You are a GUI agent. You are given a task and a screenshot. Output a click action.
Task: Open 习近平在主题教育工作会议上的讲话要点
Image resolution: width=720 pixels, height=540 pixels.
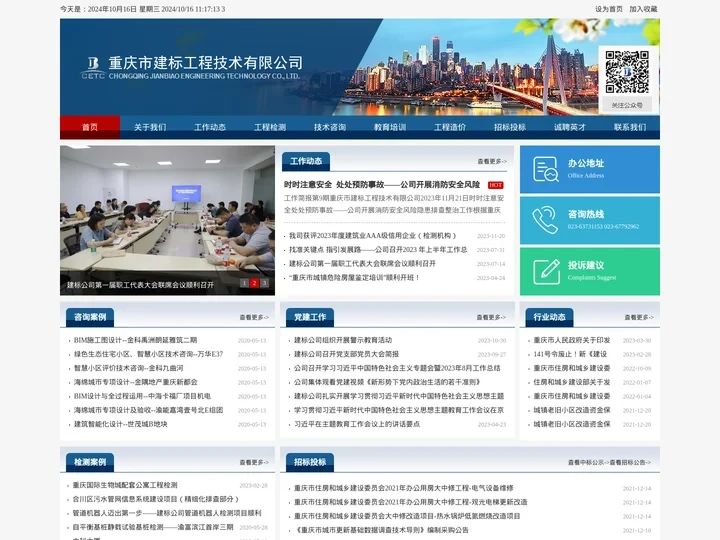coord(357,424)
